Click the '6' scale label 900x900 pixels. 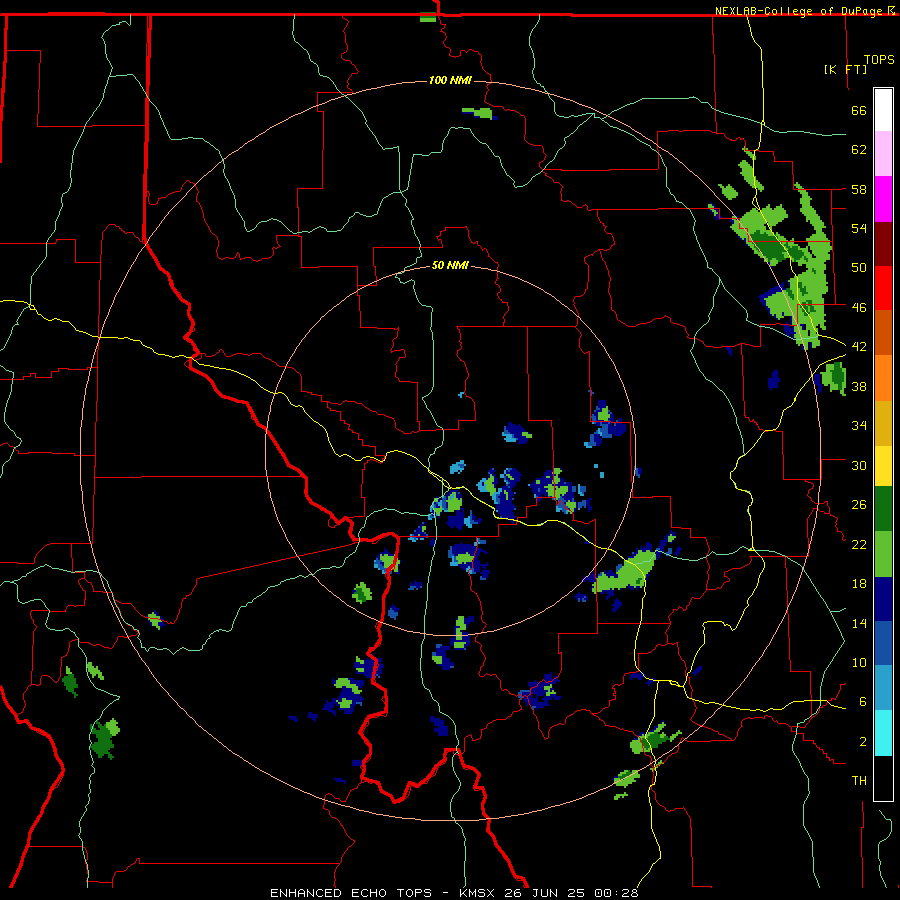(x=863, y=702)
